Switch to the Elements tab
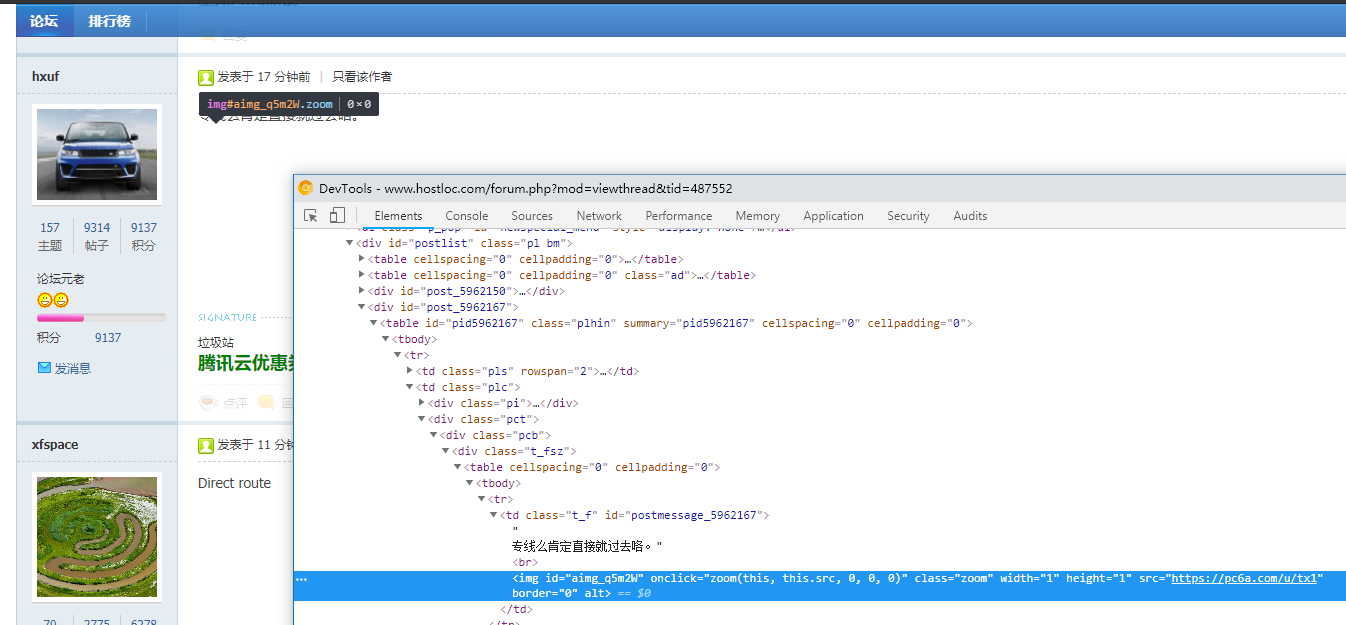The height and width of the screenshot is (625, 1346). 398,216
